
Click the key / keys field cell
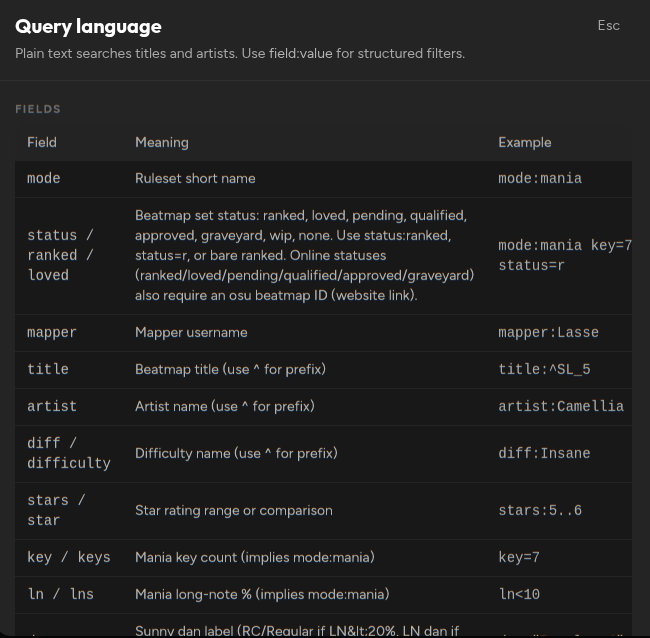(69, 557)
